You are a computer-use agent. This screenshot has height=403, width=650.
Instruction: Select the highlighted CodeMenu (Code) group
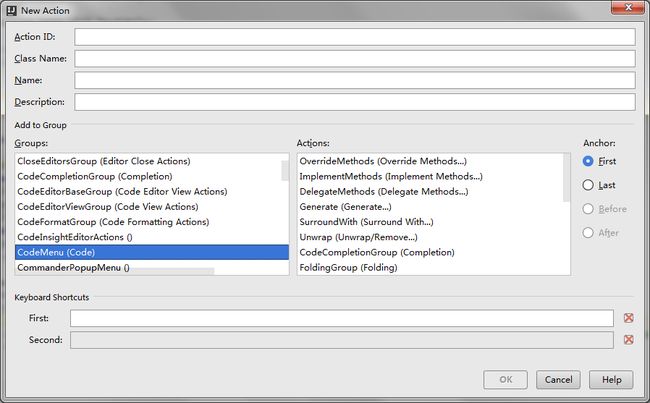pyautogui.click(x=152, y=252)
